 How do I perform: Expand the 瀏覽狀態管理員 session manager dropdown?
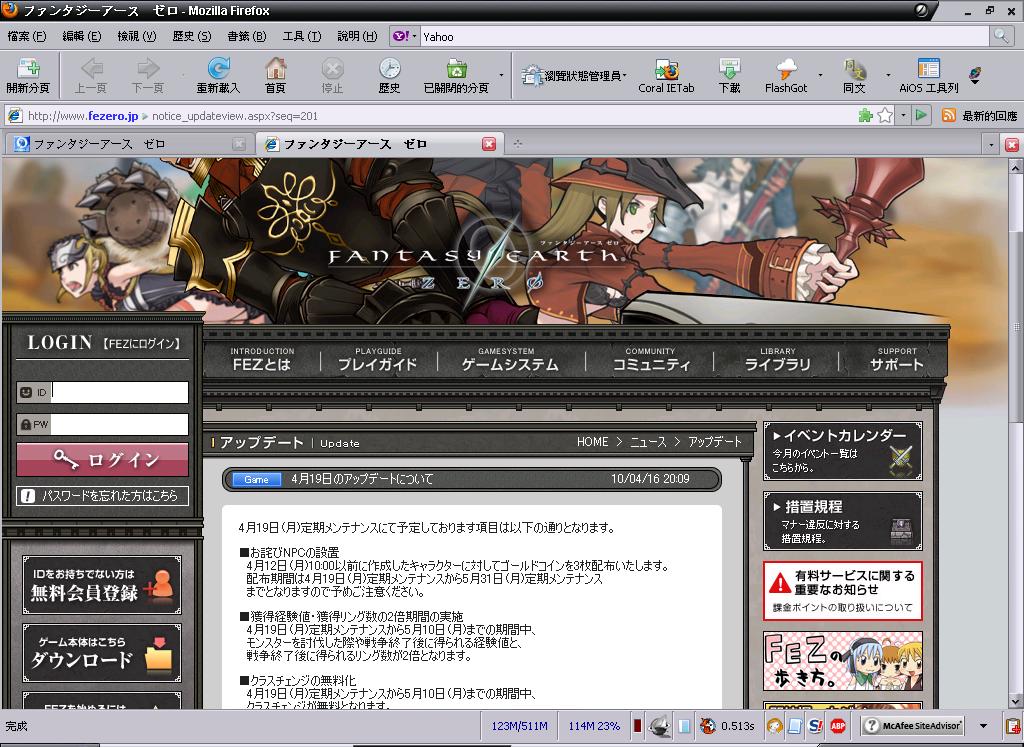625,75
